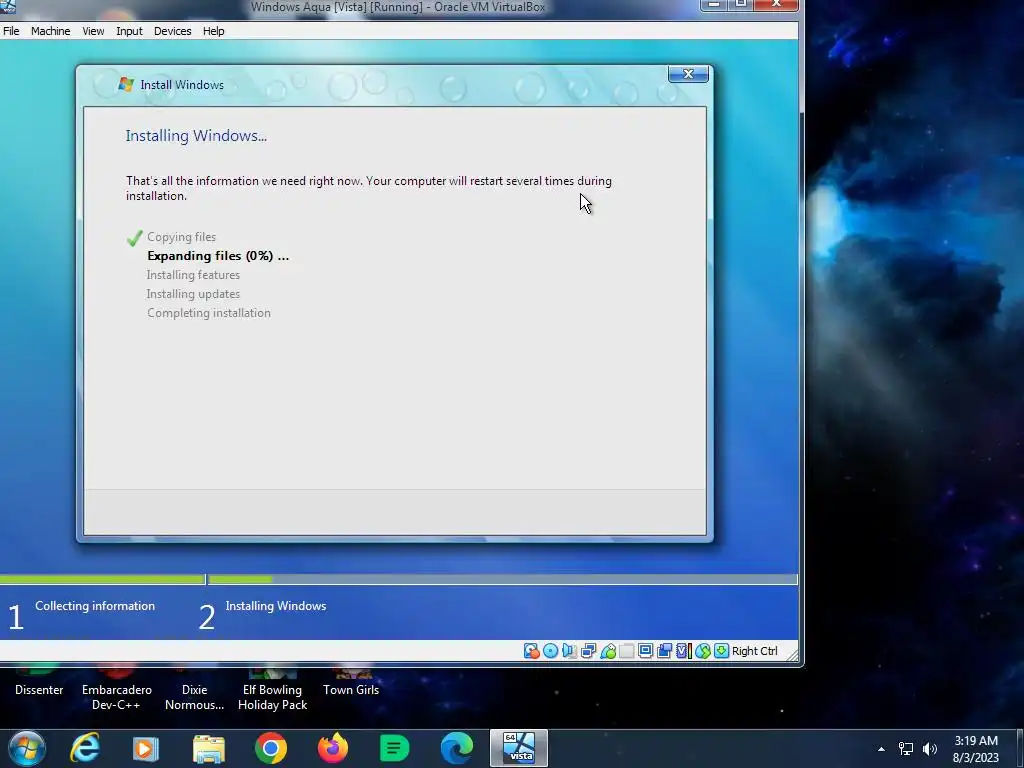Screen dimensions: 1024x768
Task: Click the Right Ctrl host key label
Action: (754, 650)
